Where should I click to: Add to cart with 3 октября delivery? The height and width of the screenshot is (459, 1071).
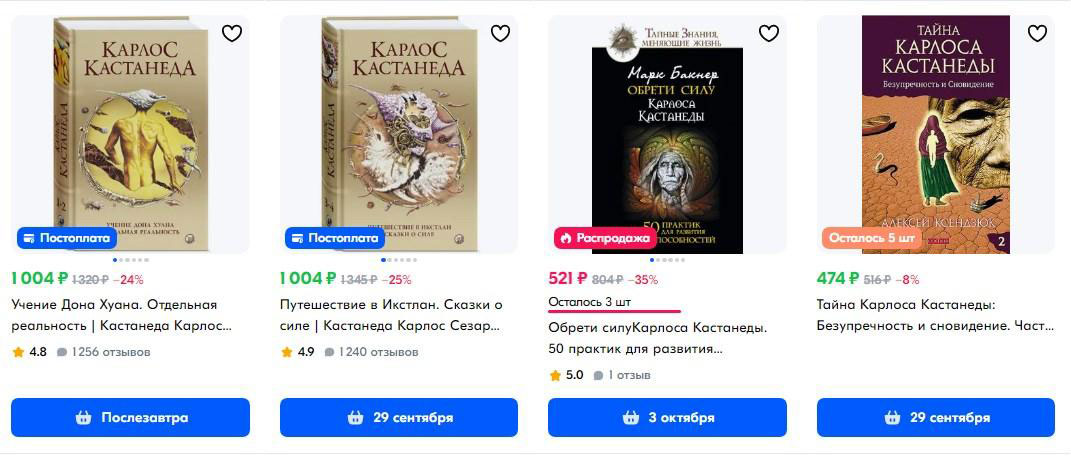[x=667, y=417]
